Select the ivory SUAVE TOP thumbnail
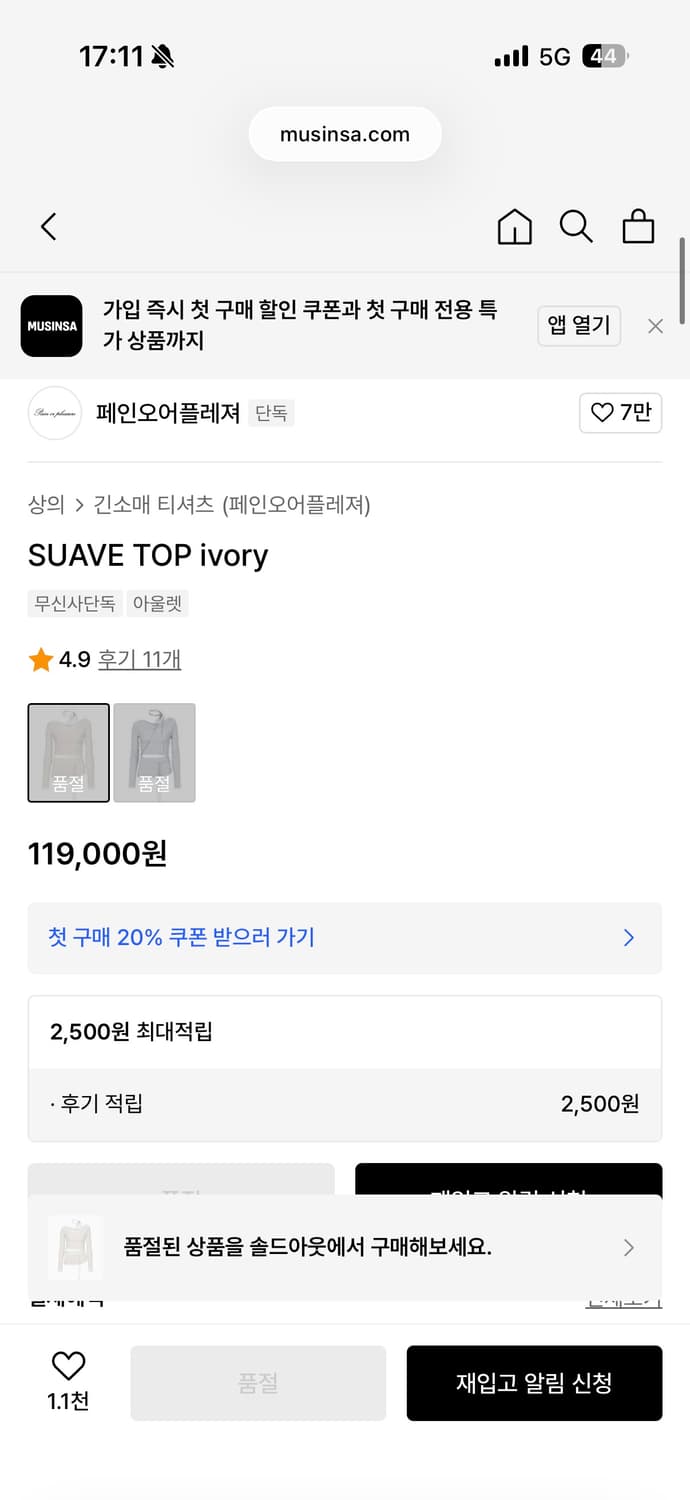Viewport: 690px width, 1500px height. (x=68, y=753)
